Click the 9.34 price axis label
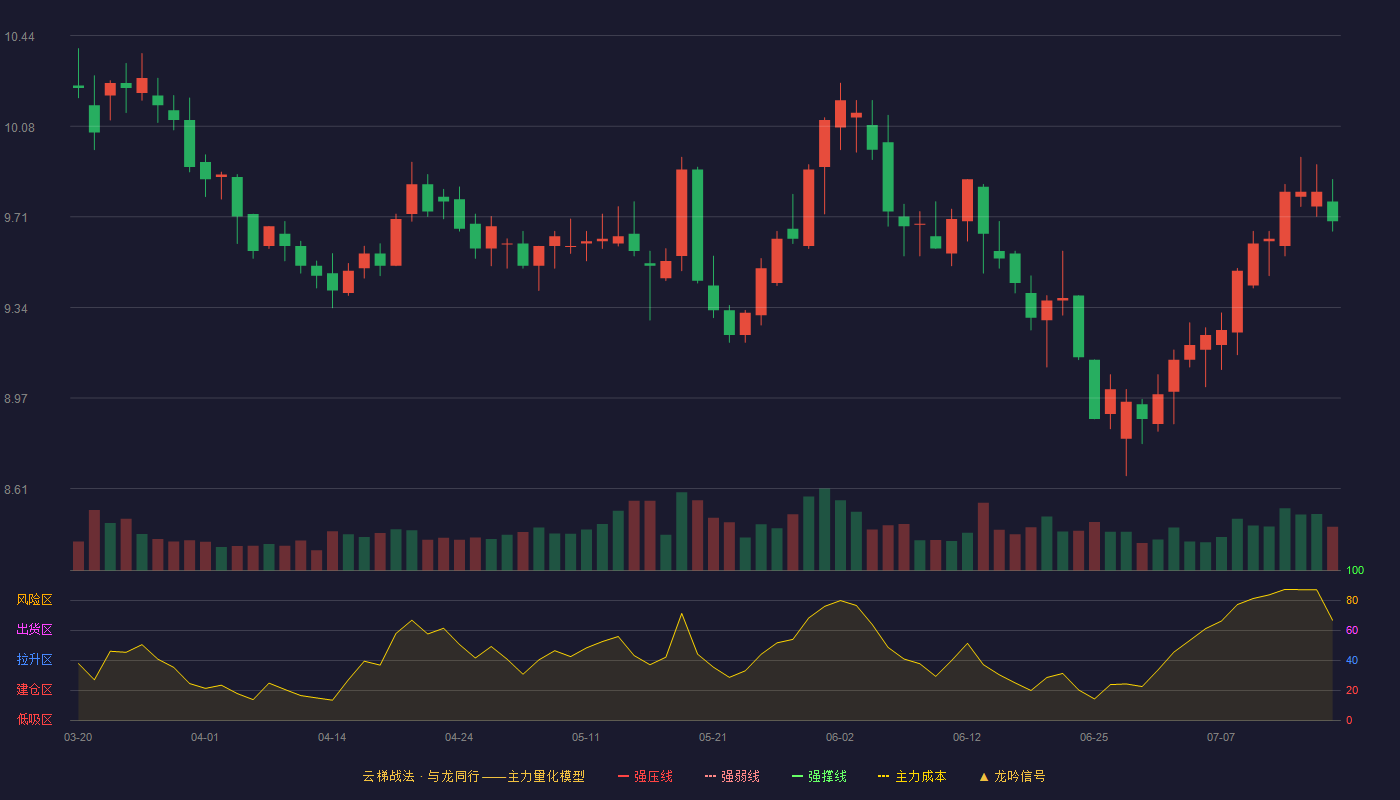Screen dimensions: 1400x800 click(x=16, y=309)
